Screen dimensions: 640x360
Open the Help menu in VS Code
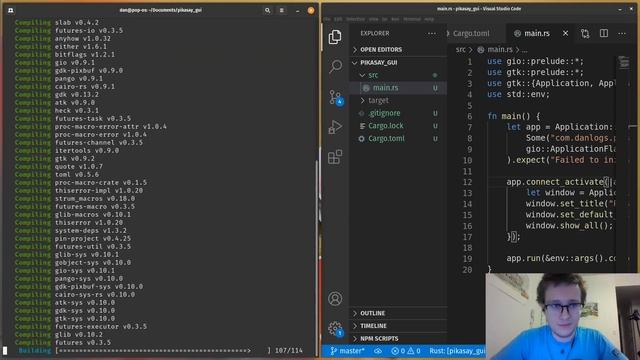pyautogui.click(x=429, y=19)
